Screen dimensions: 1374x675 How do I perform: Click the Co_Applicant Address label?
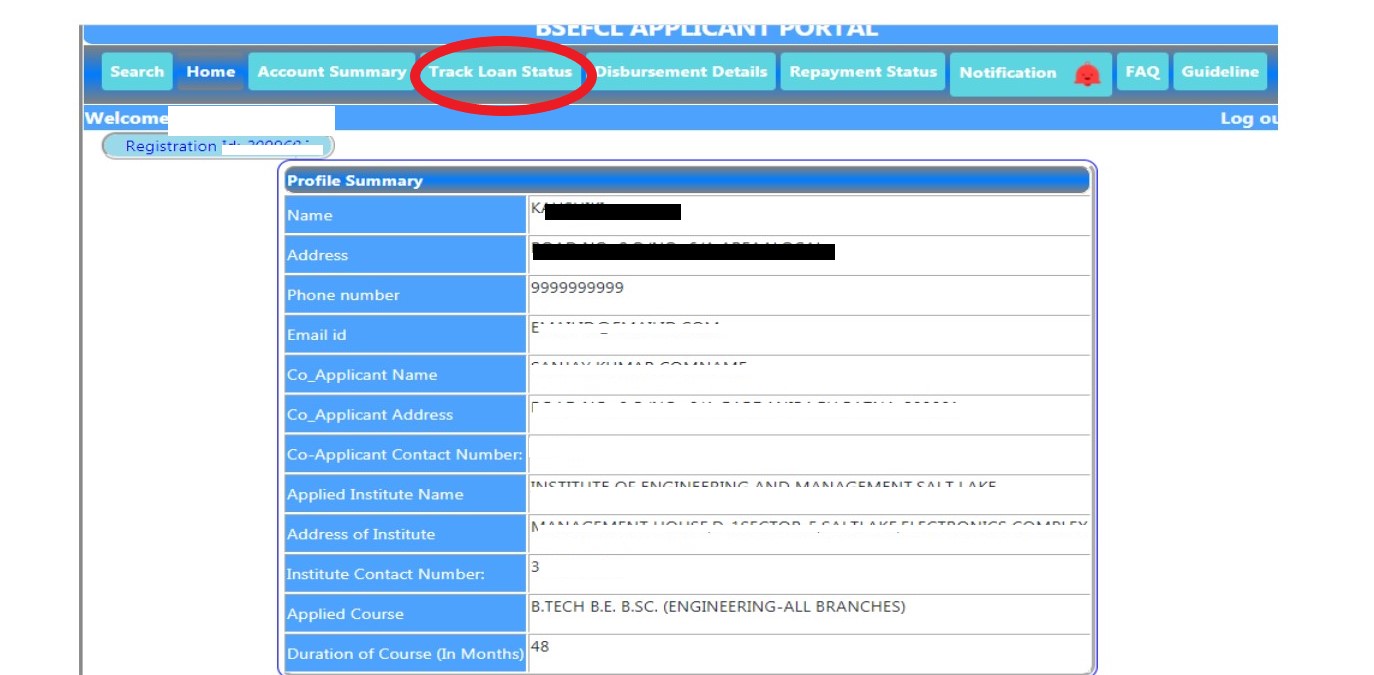coord(405,415)
